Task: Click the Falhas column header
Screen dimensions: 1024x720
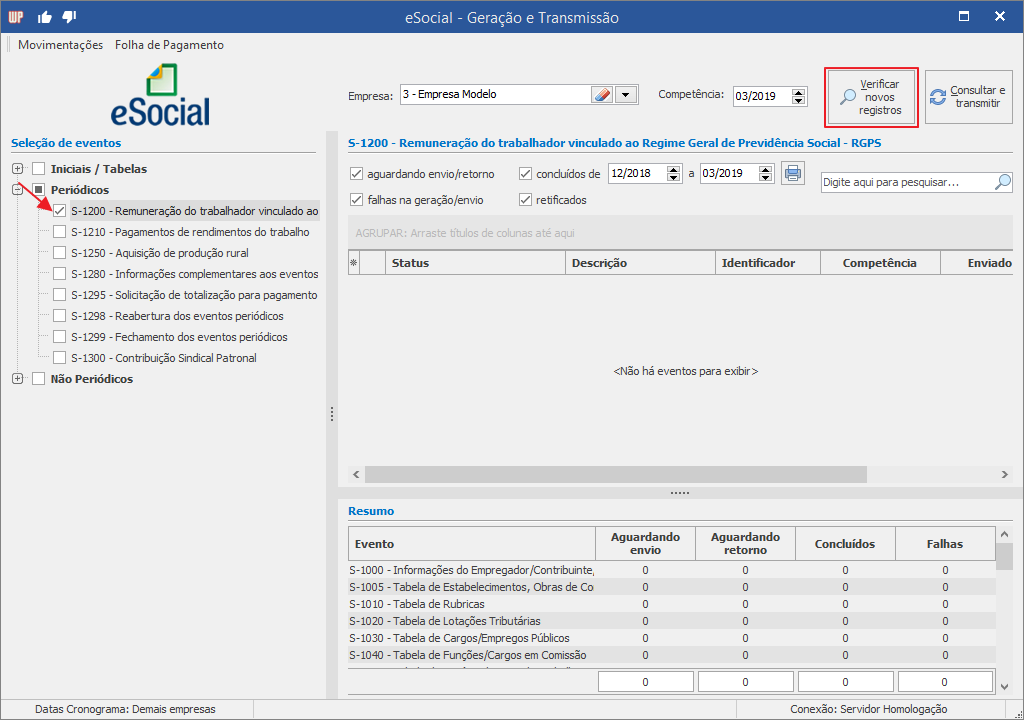Action: tap(945, 544)
